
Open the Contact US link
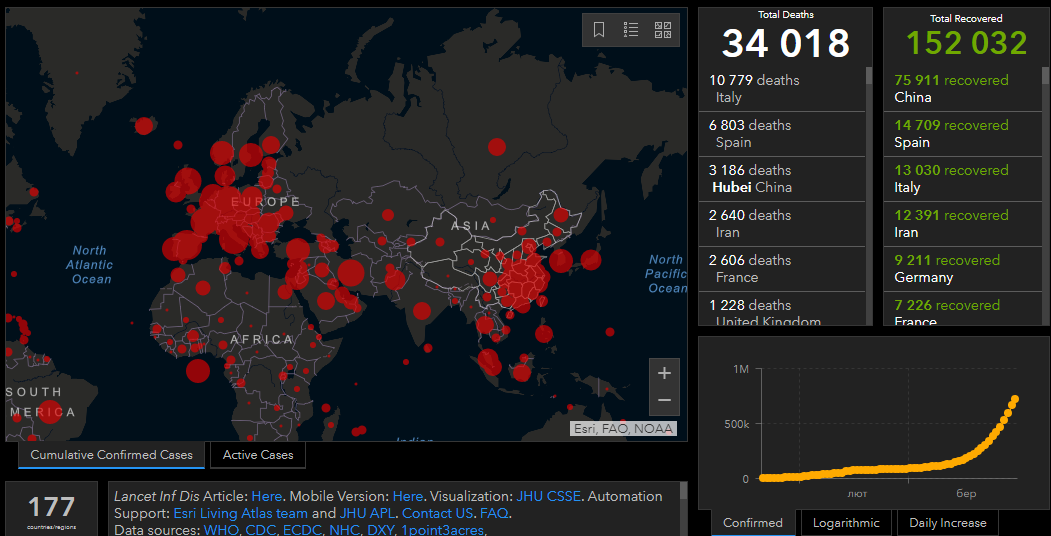pyautogui.click(x=439, y=514)
